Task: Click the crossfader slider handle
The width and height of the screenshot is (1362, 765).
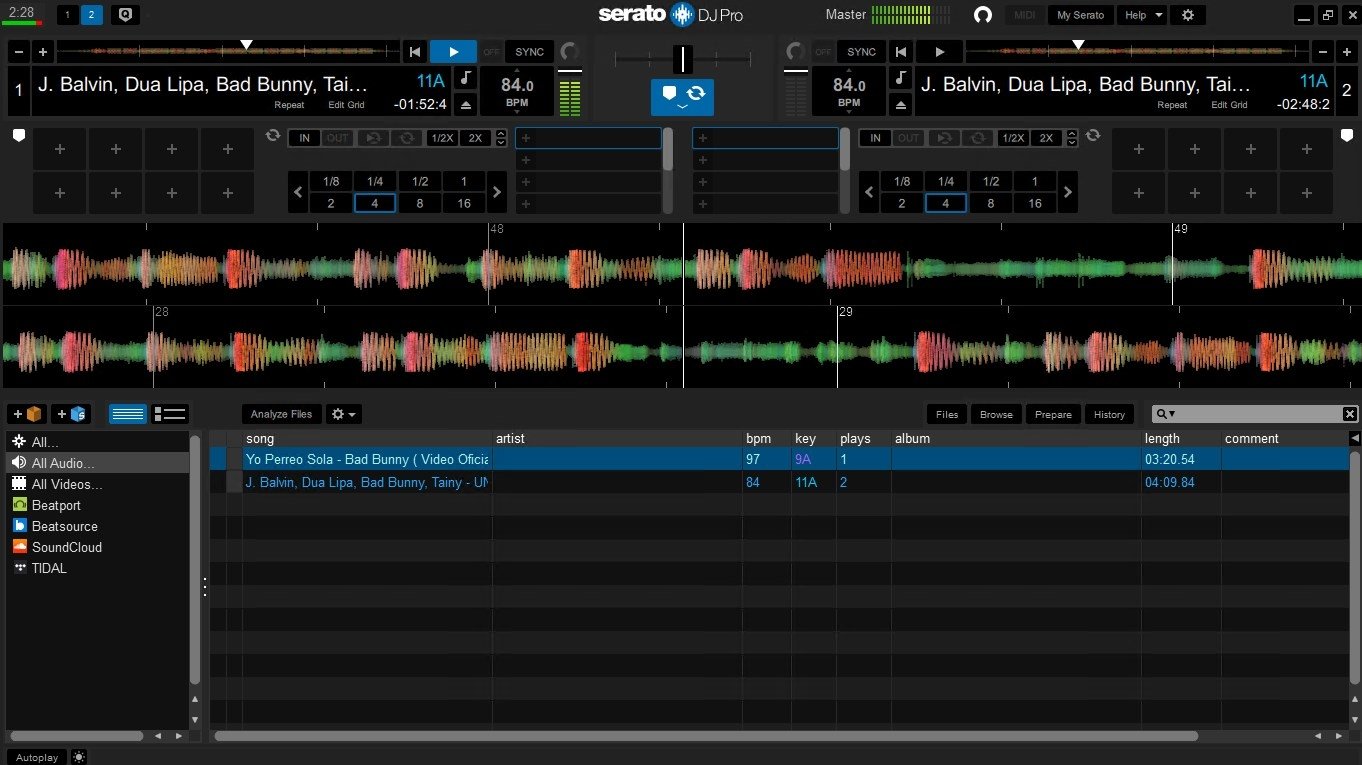Action: tap(683, 59)
